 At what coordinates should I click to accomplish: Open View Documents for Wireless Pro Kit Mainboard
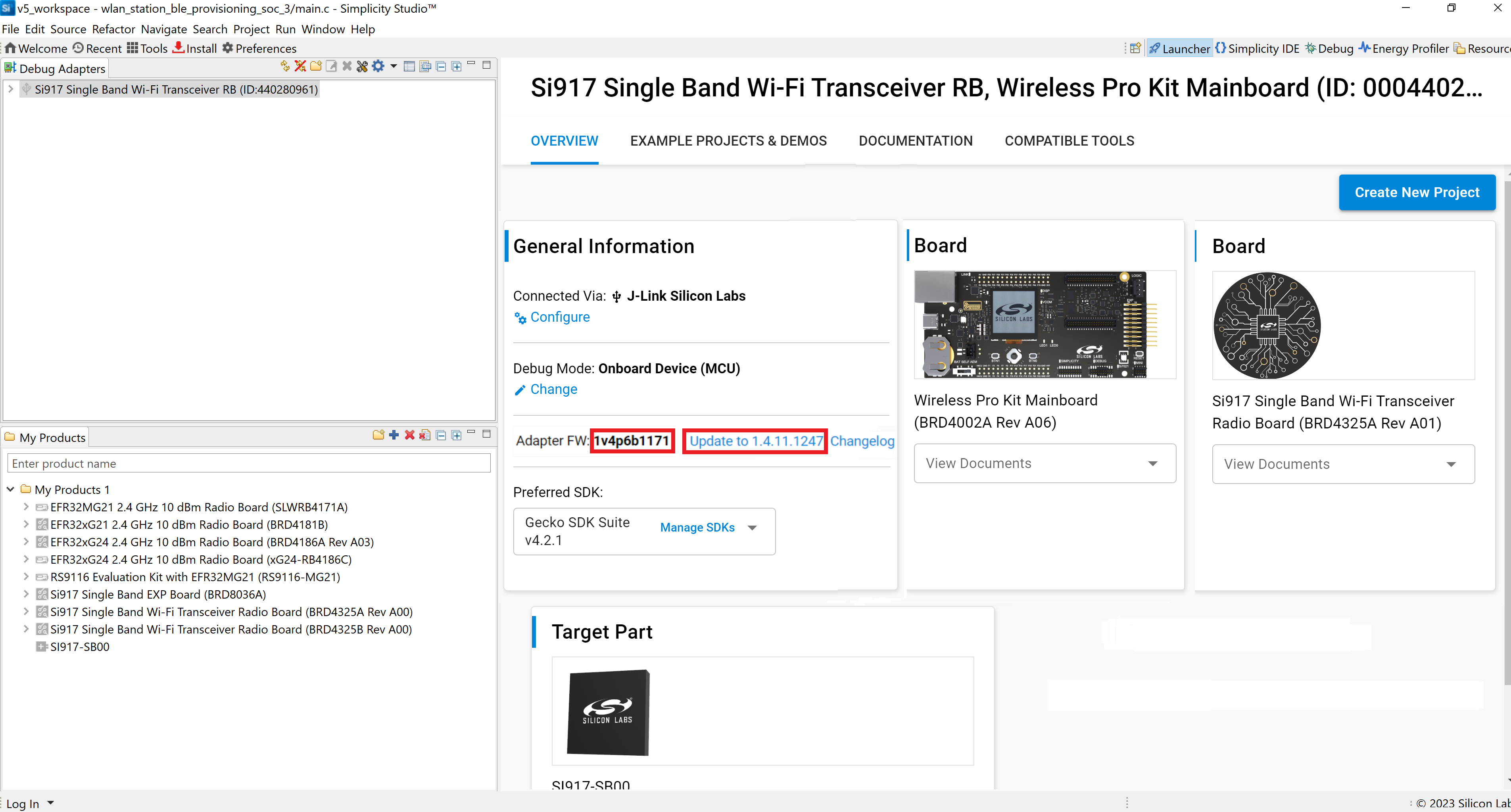click(x=1044, y=463)
